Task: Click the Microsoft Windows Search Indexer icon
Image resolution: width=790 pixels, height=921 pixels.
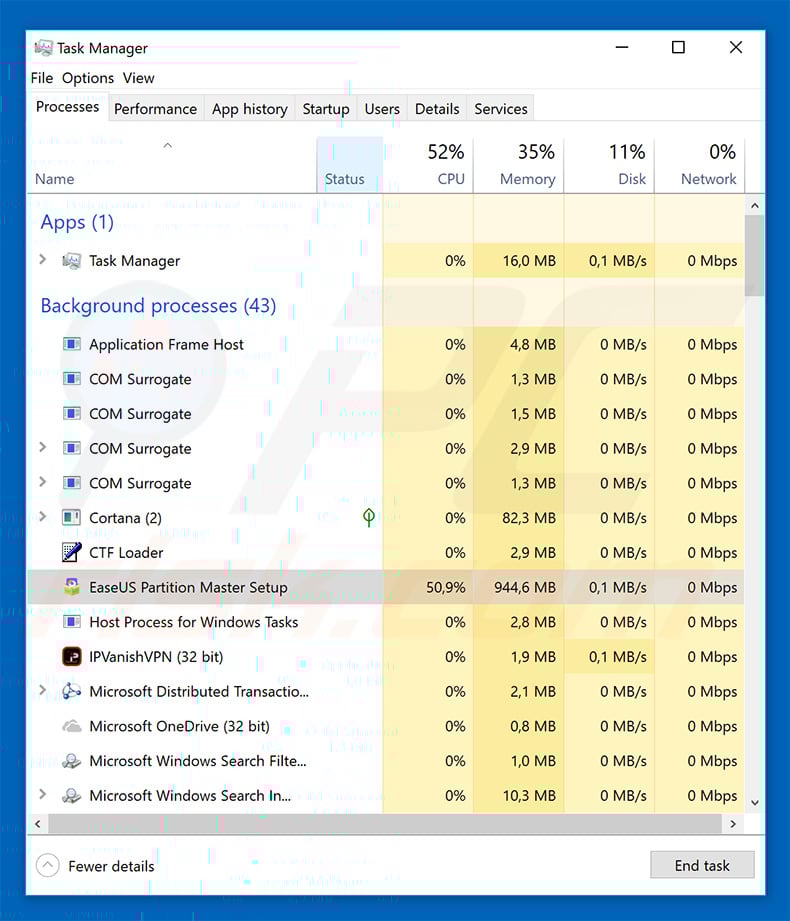Action: [x=72, y=795]
